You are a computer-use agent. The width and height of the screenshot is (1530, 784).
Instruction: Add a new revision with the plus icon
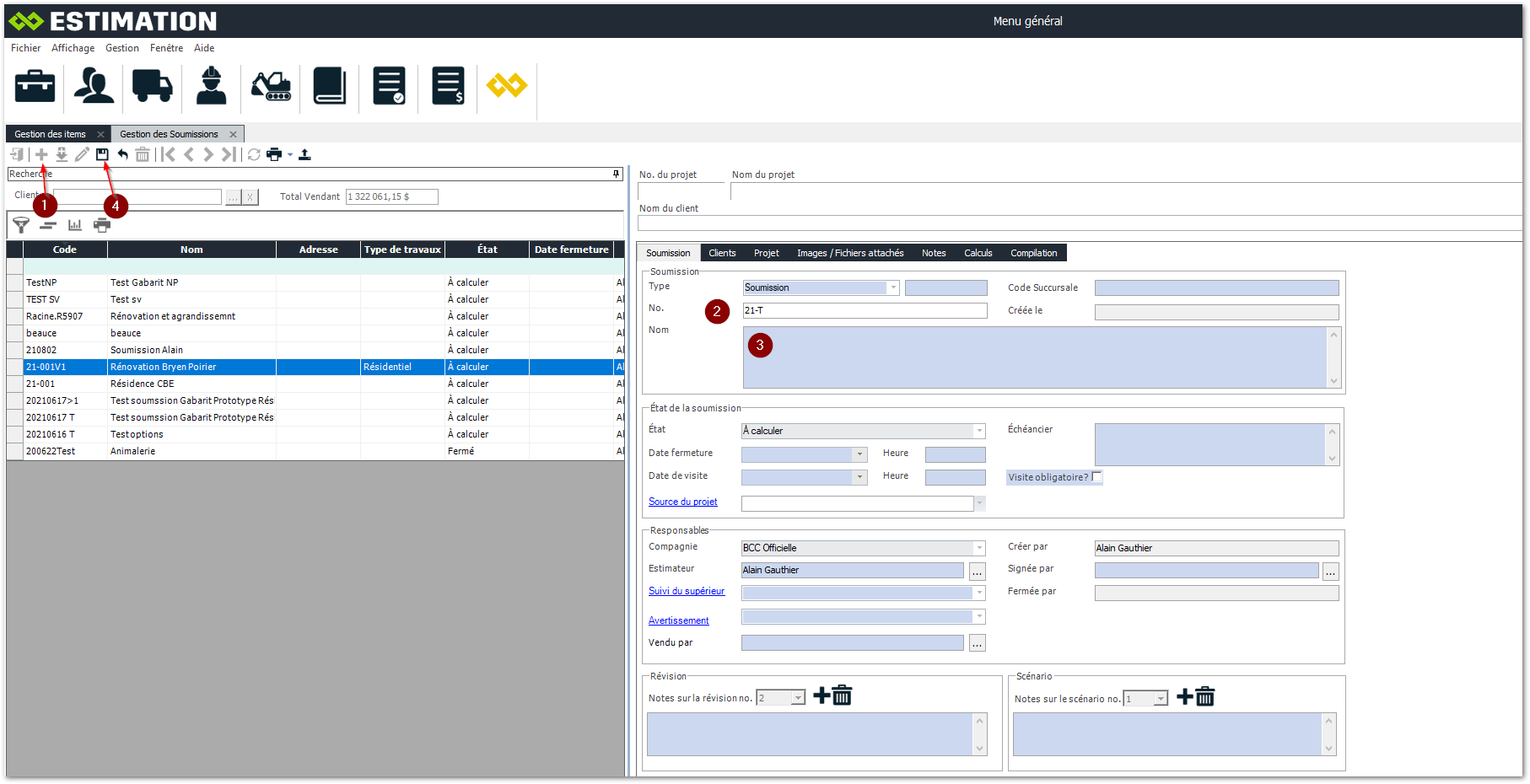pyautogui.click(x=821, y=696)
